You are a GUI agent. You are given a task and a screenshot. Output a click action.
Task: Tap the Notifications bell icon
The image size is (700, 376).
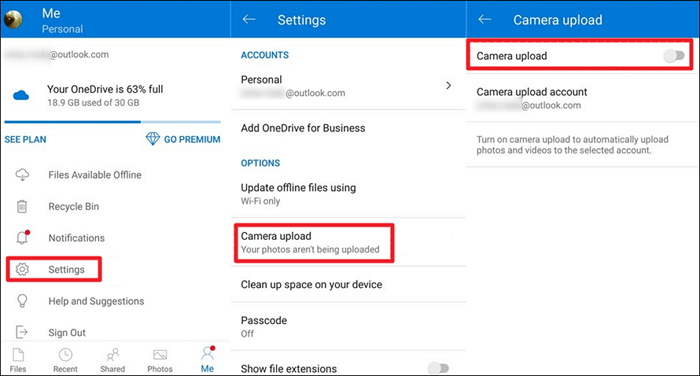tap(22, 237)
